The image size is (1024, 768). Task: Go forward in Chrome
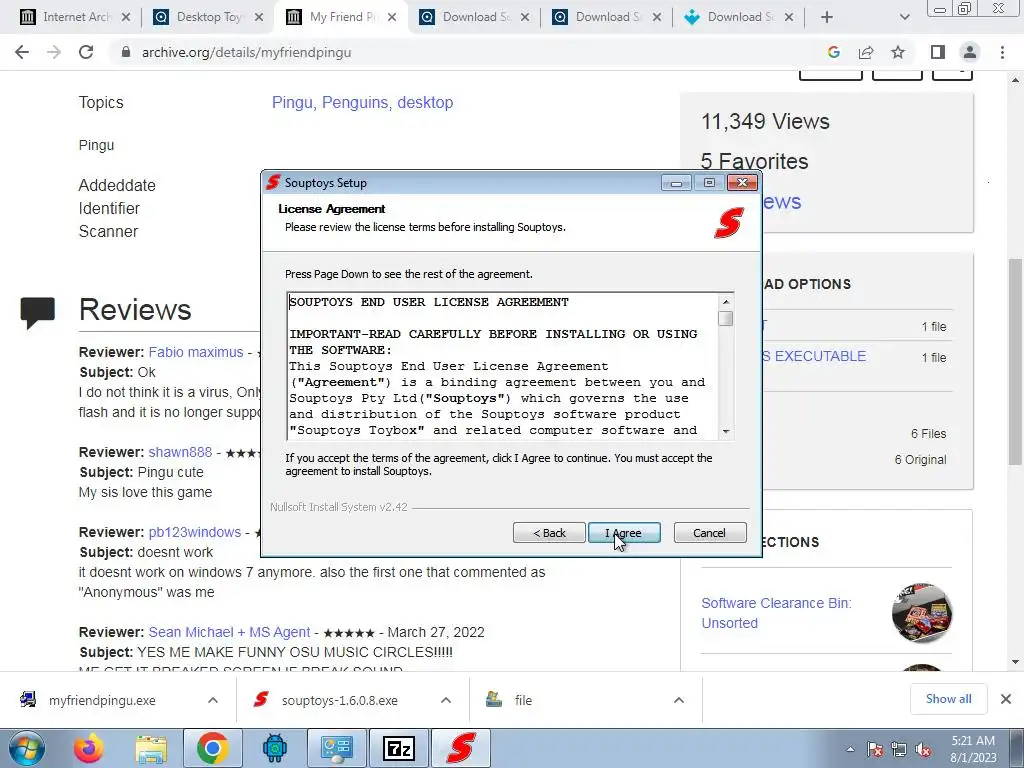[54, 52]
